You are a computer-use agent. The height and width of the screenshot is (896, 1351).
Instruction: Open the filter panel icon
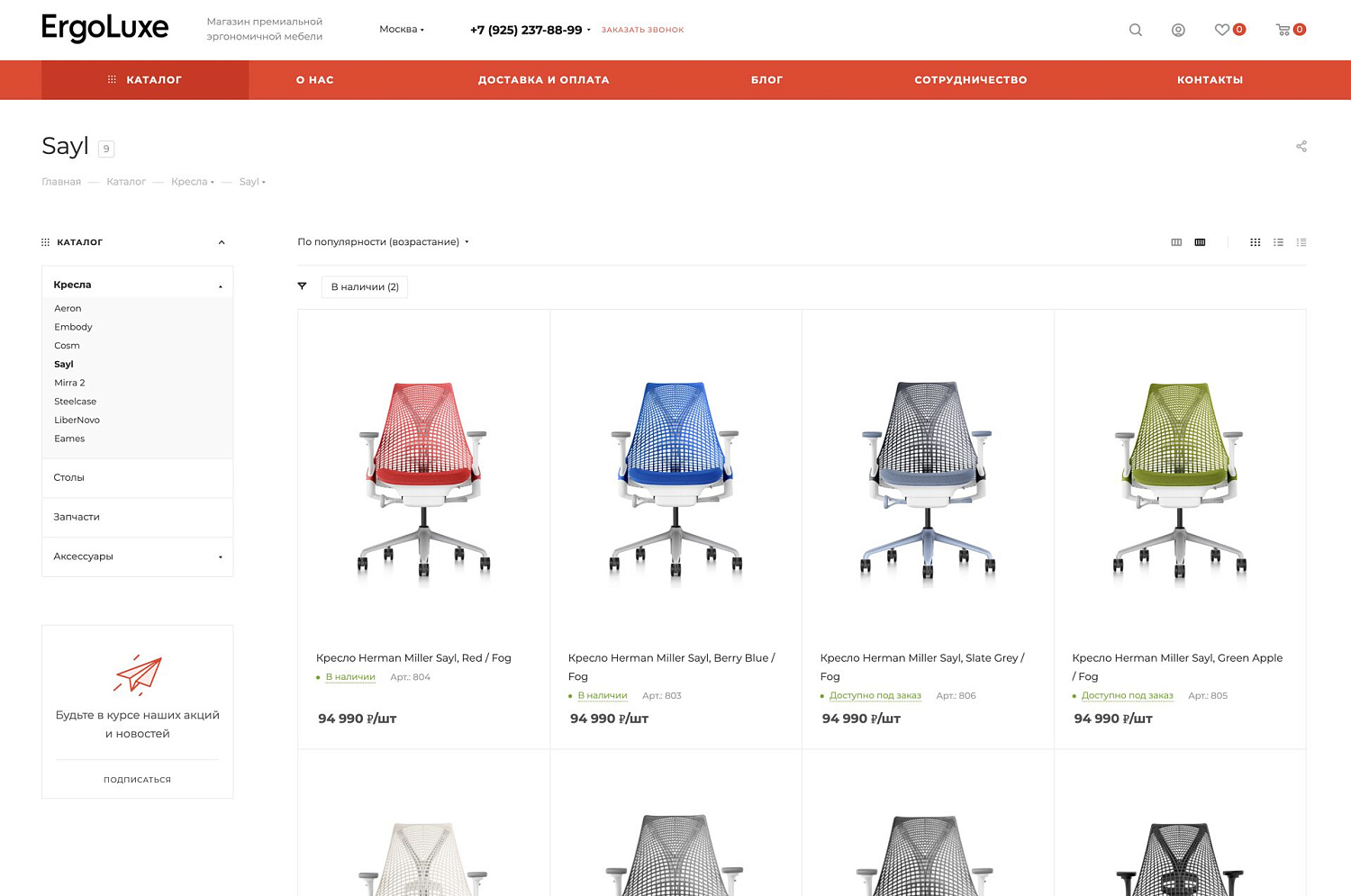pyautogui.click(x=302, y=286)
